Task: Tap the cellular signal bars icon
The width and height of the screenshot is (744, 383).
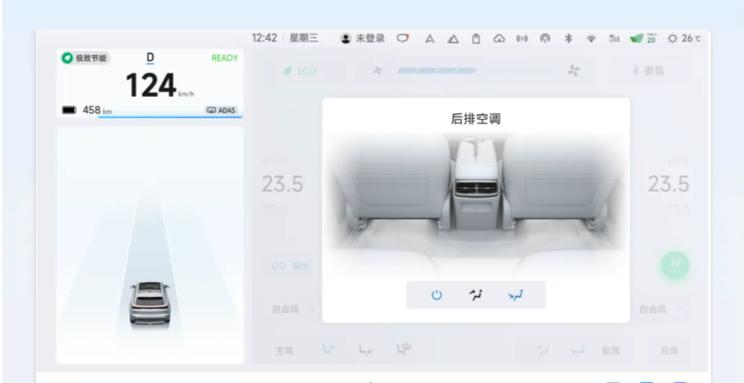Action: click(614, 39)
